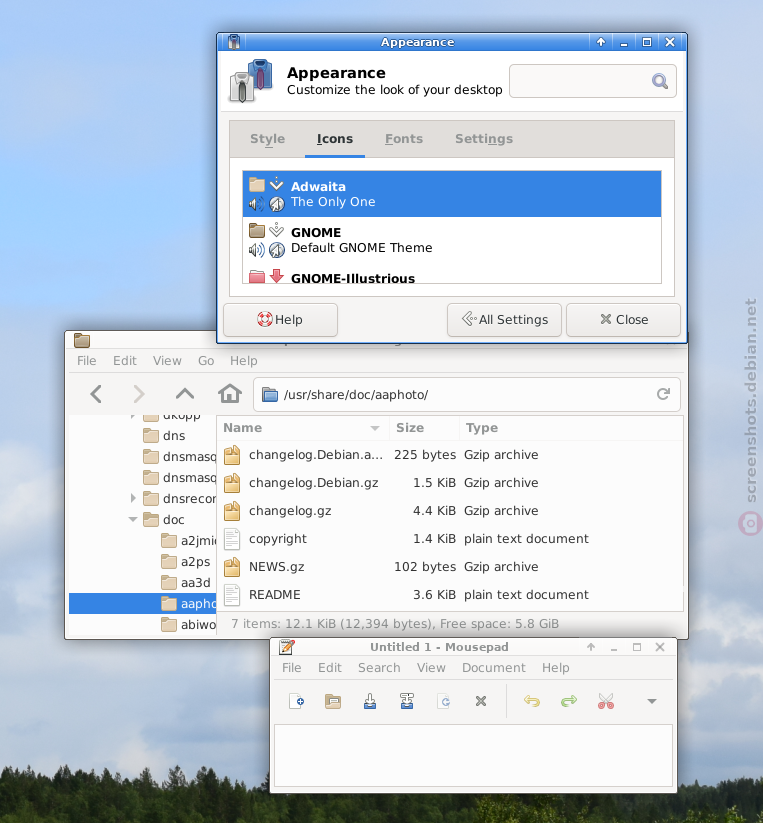The width and height of the screenshot is (763, 823).
Task: Open the View menu in file manager
Action: (x=167, y=361)
